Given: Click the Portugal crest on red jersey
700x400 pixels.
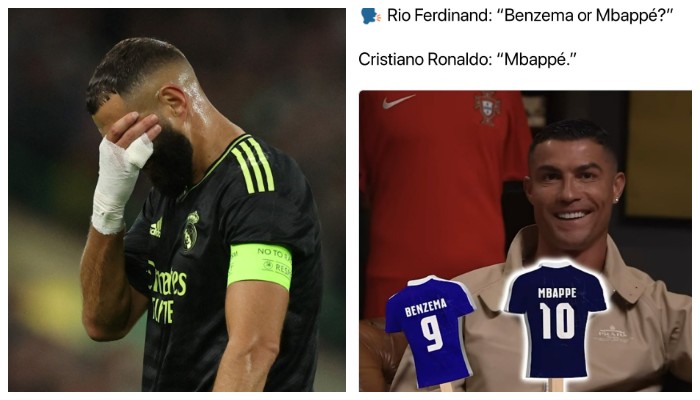Looking at the screenshot, I should pyautogui.click(x=488, y=108).
